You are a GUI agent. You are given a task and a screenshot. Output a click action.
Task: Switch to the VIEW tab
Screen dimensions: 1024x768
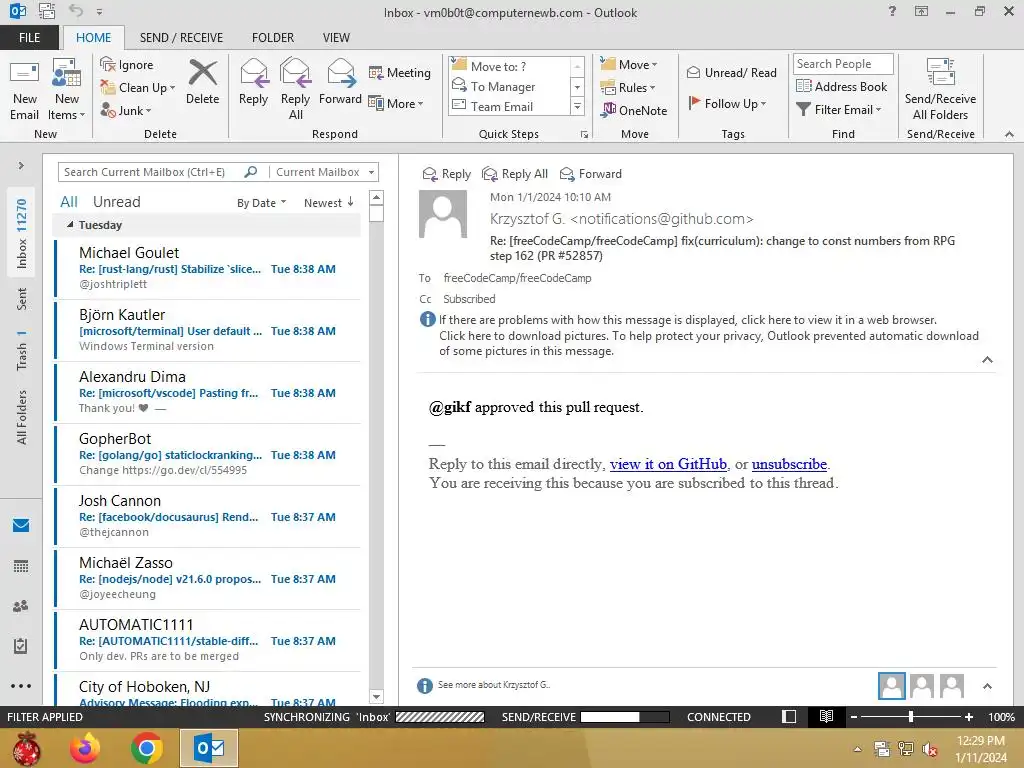coord(336,37)
